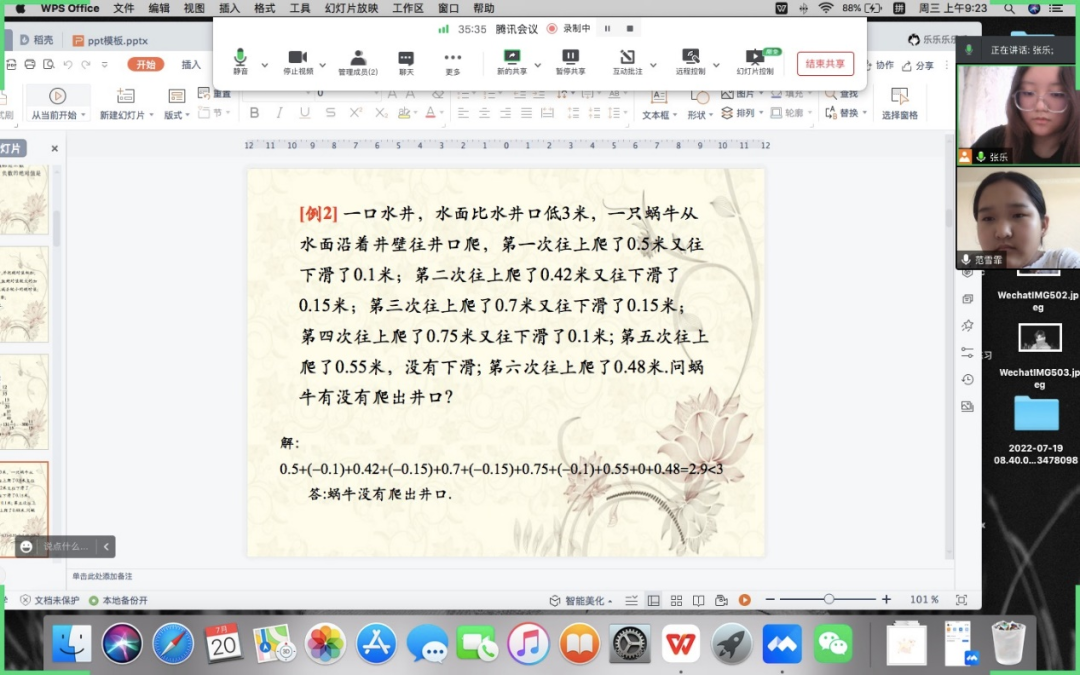Click the 协作 collaborate button
The image size is (1080, 675).
coord(878,65)
